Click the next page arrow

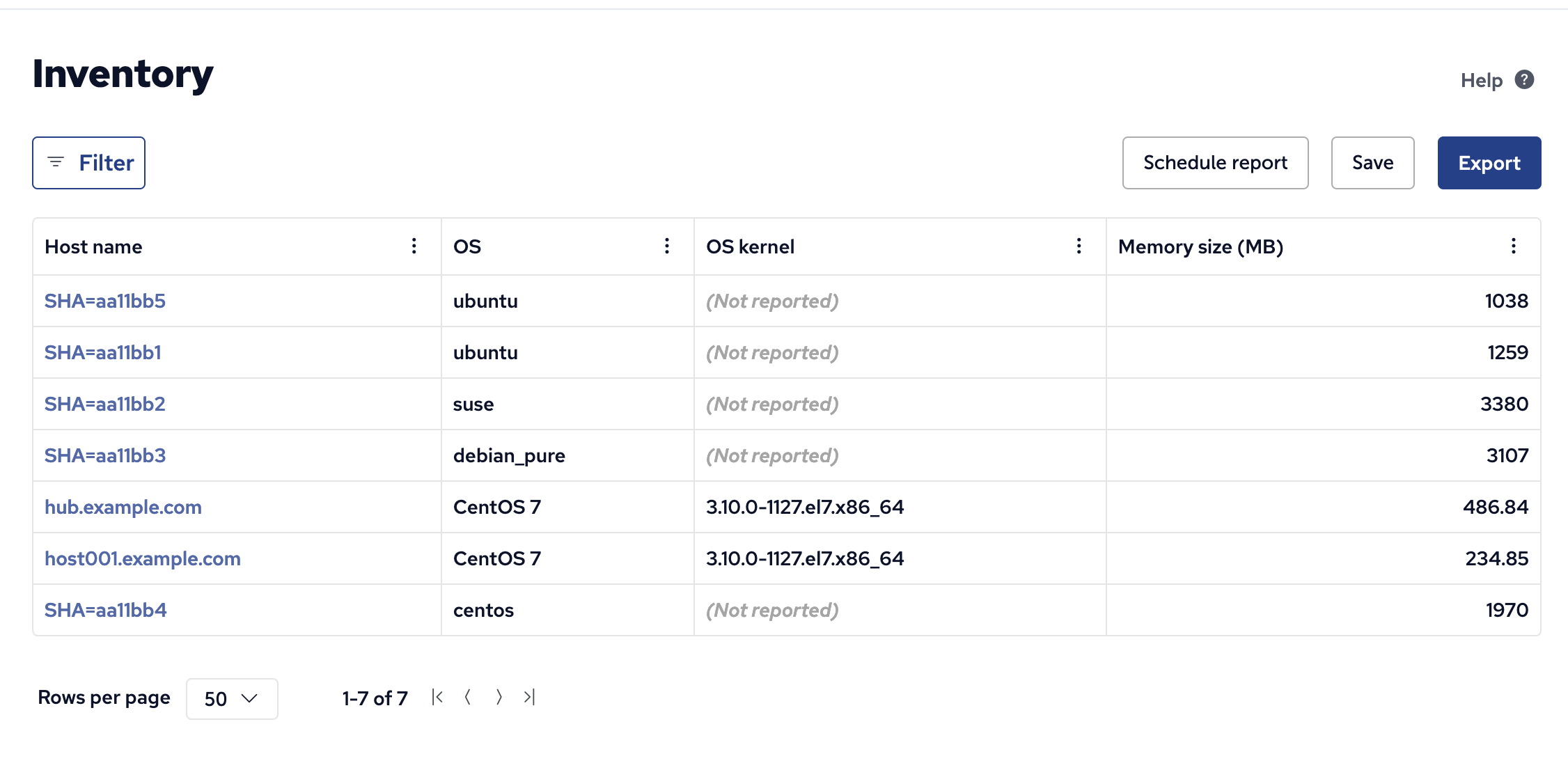499,697
